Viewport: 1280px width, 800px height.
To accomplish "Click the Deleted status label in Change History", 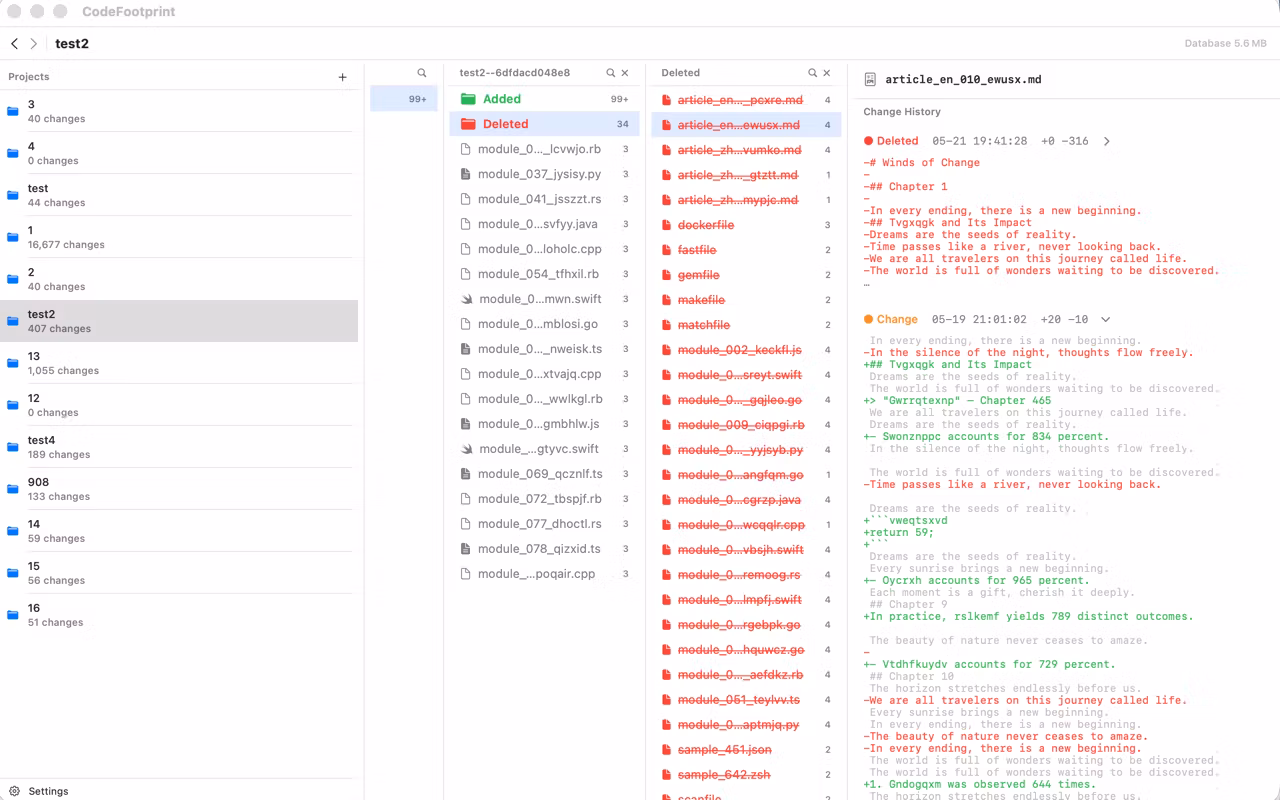I will pyautogui.click(x=897, y=141).
